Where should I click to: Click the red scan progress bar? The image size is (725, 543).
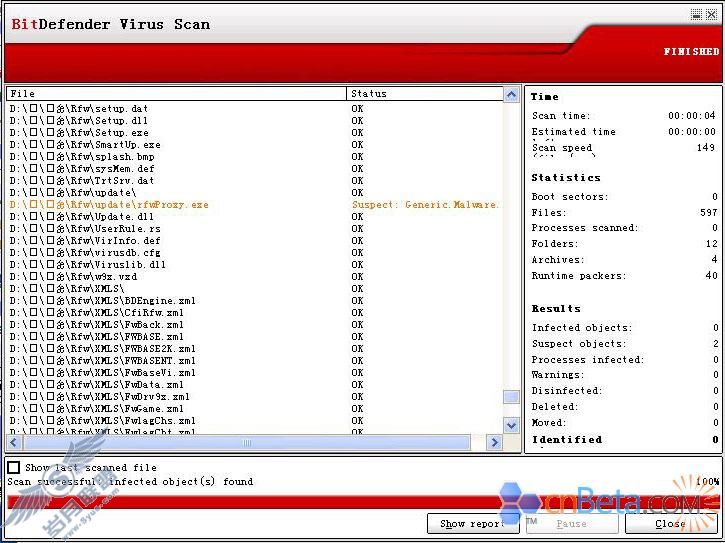pyautogui.click(x=362, y=501)
